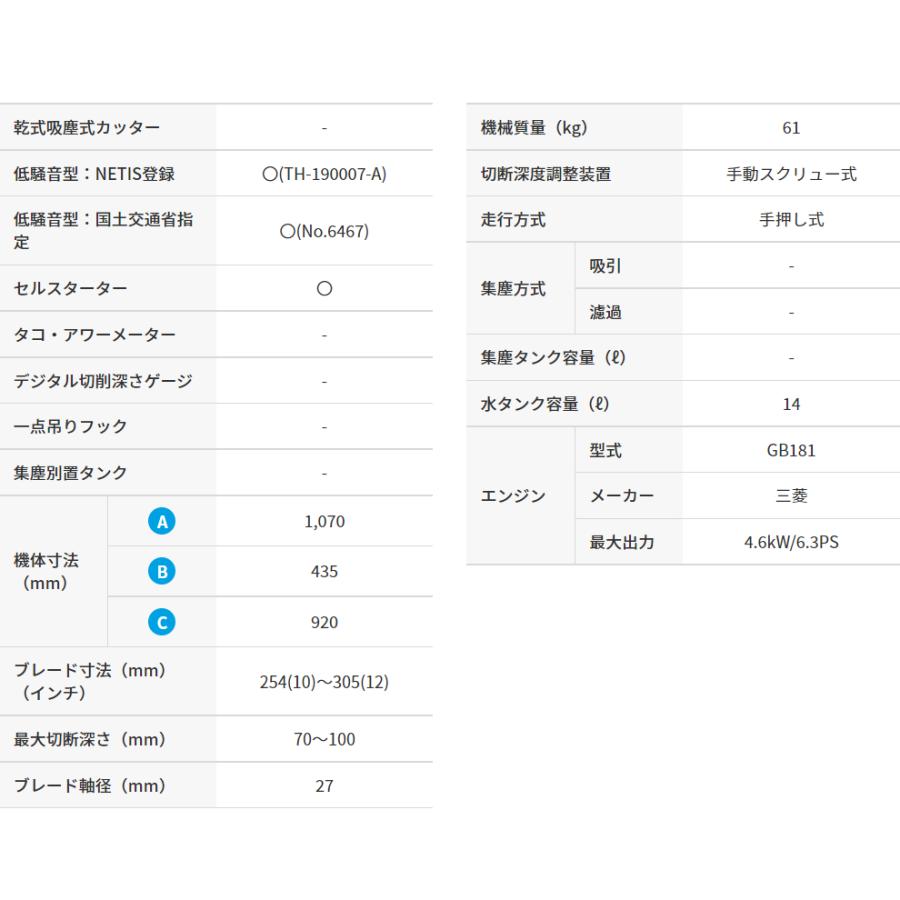Image resolution: width=900 pixels, height=900 pixels.
Task: Click the ○(TH-190007-A) value
Action: (324, 174)
